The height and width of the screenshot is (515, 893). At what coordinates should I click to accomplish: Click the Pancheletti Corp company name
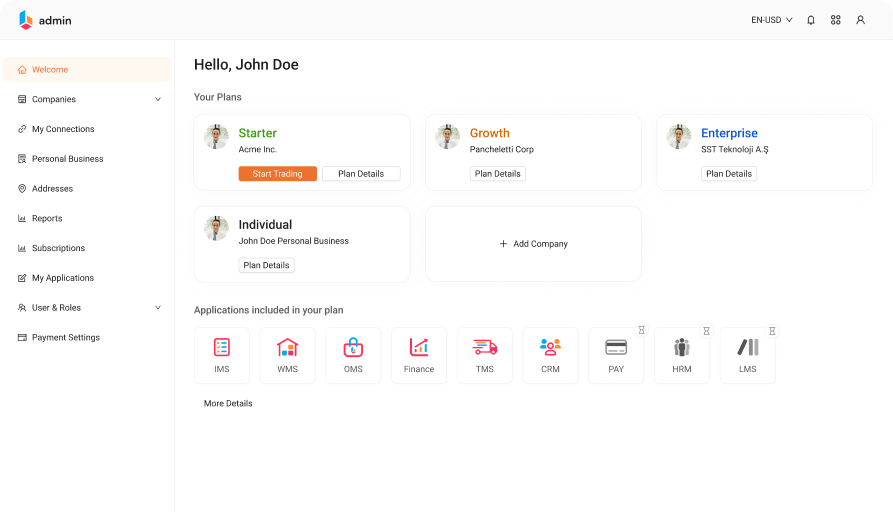[502, 149]
